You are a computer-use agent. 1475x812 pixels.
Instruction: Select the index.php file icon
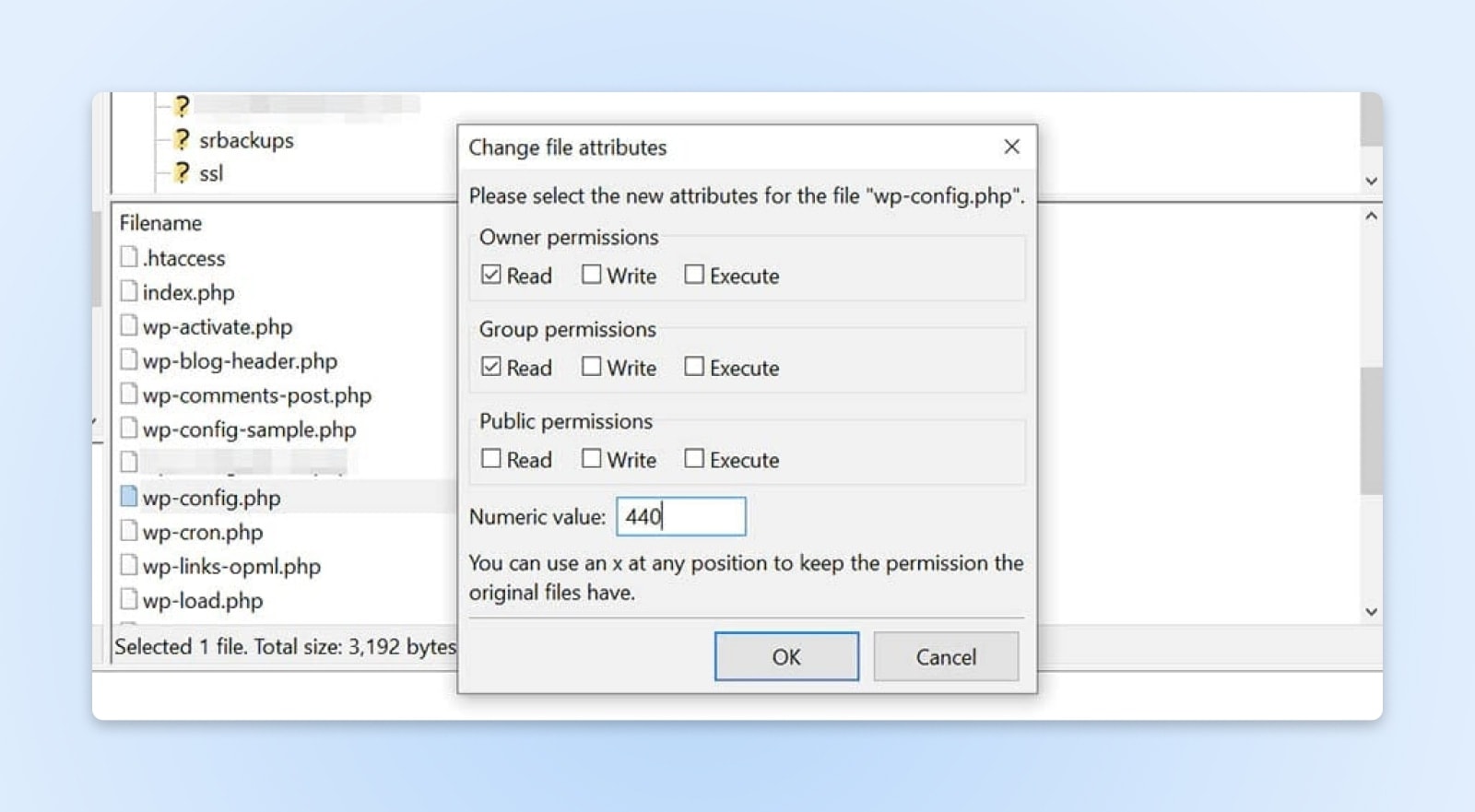(129, 291)
